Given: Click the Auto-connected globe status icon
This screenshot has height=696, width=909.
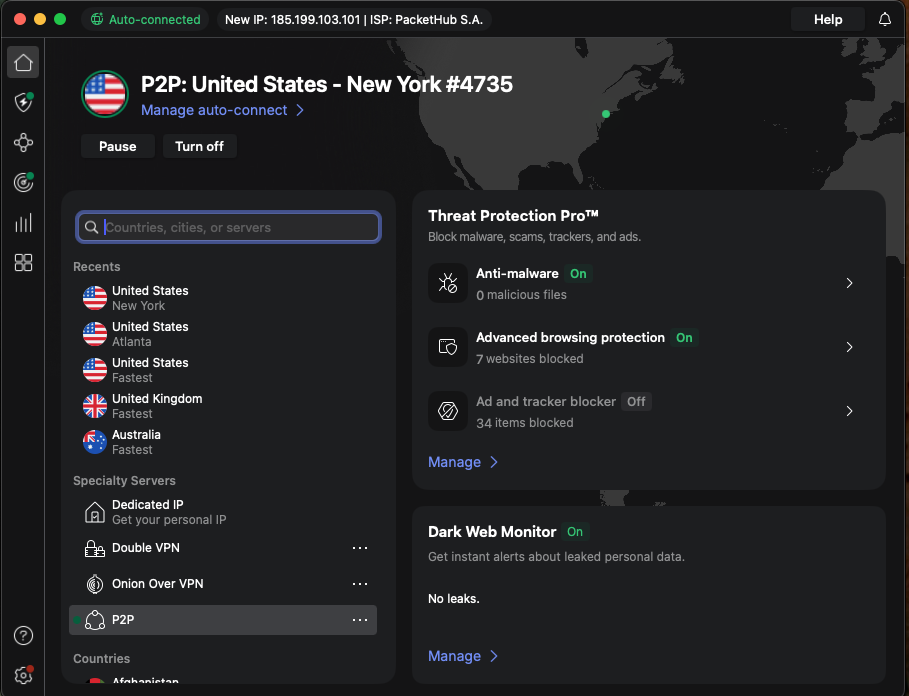Looking at the screenshot, I should click(97, 19).
